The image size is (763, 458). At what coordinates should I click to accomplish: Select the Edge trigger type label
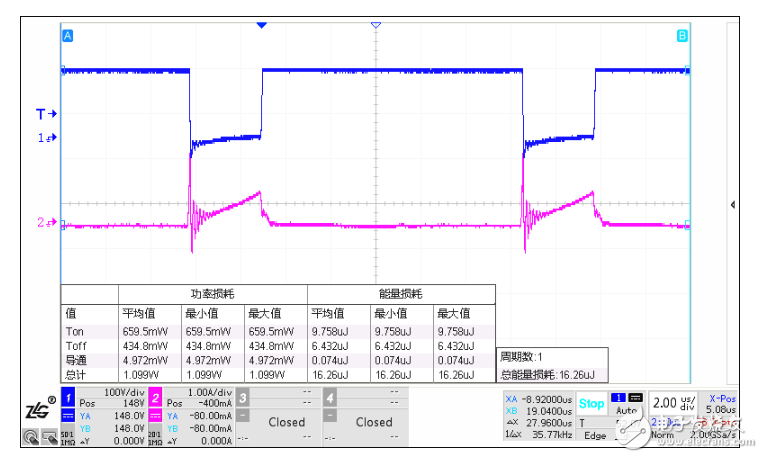click(595, 436)
